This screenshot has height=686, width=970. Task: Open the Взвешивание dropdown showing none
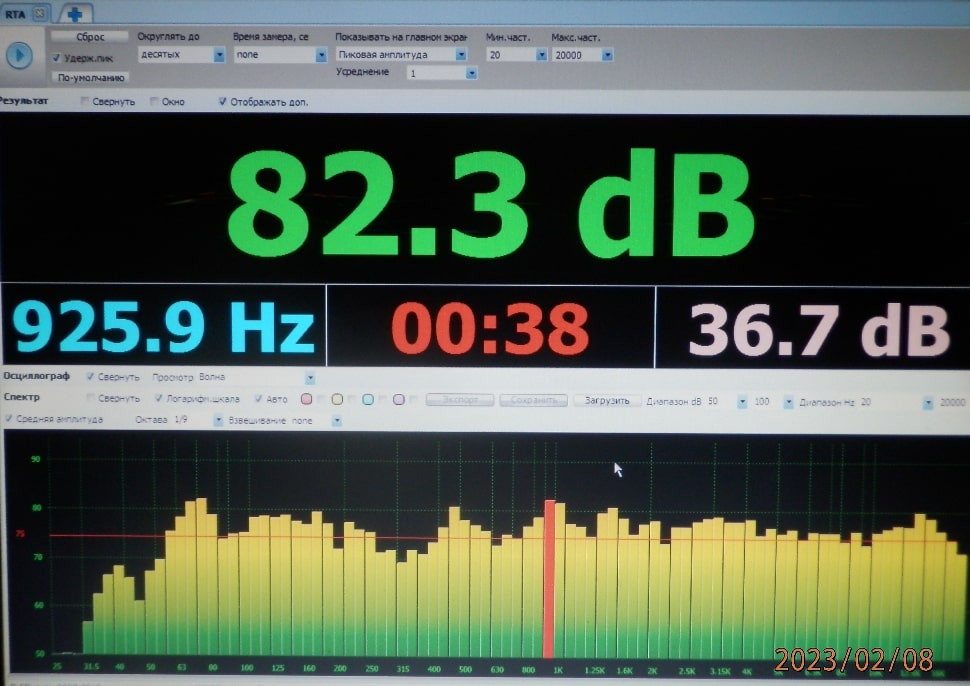coord(316,421)
